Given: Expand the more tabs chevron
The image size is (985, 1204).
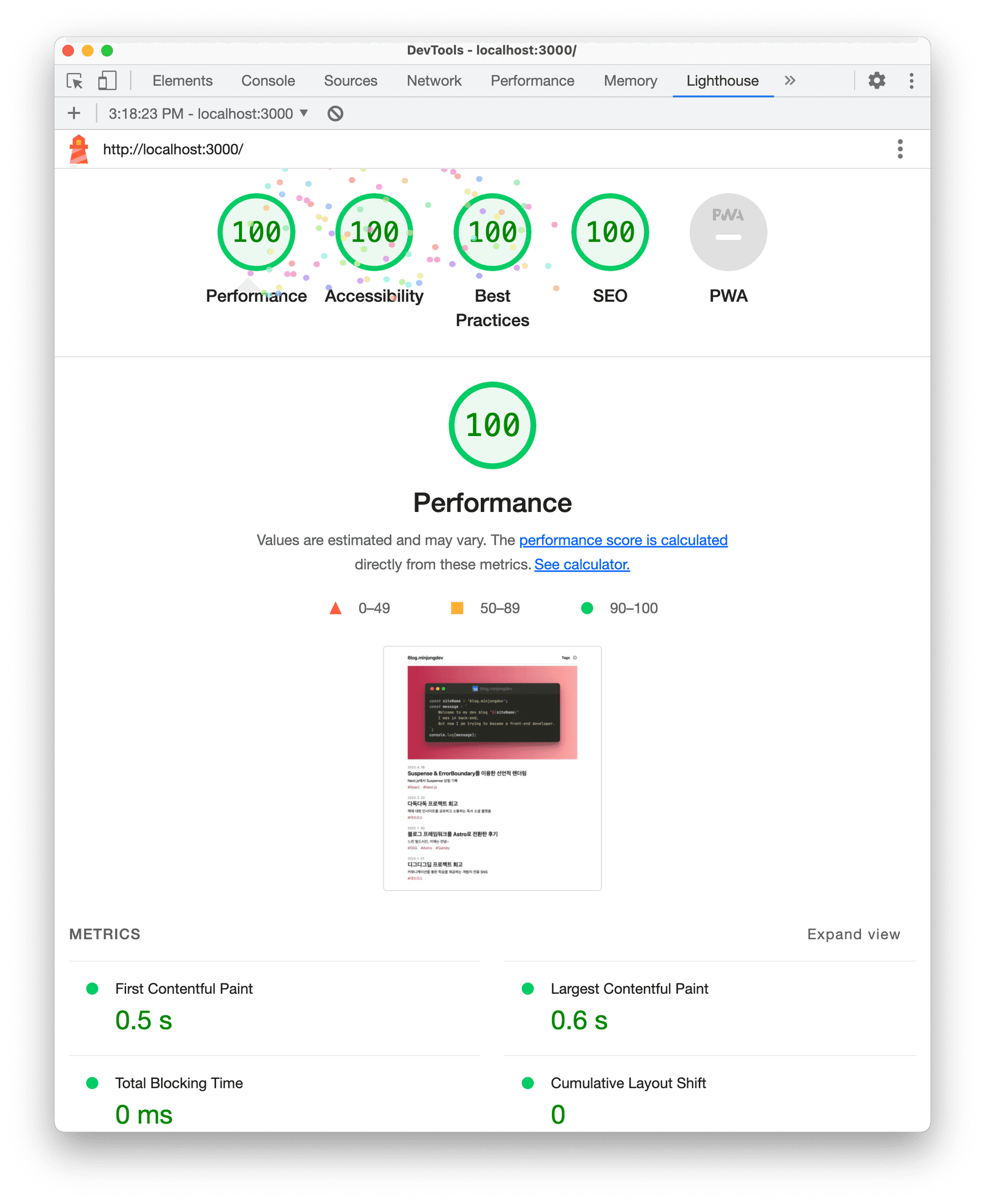Looking at the screenshot, I should 790,81.
